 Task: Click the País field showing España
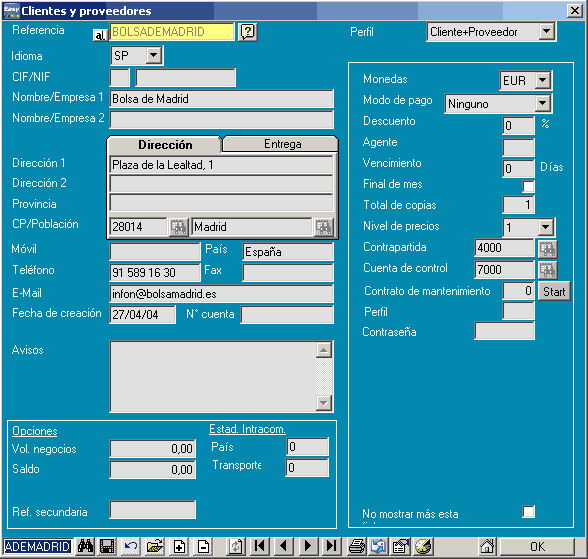pyautogui.click(x=288, y=252)
